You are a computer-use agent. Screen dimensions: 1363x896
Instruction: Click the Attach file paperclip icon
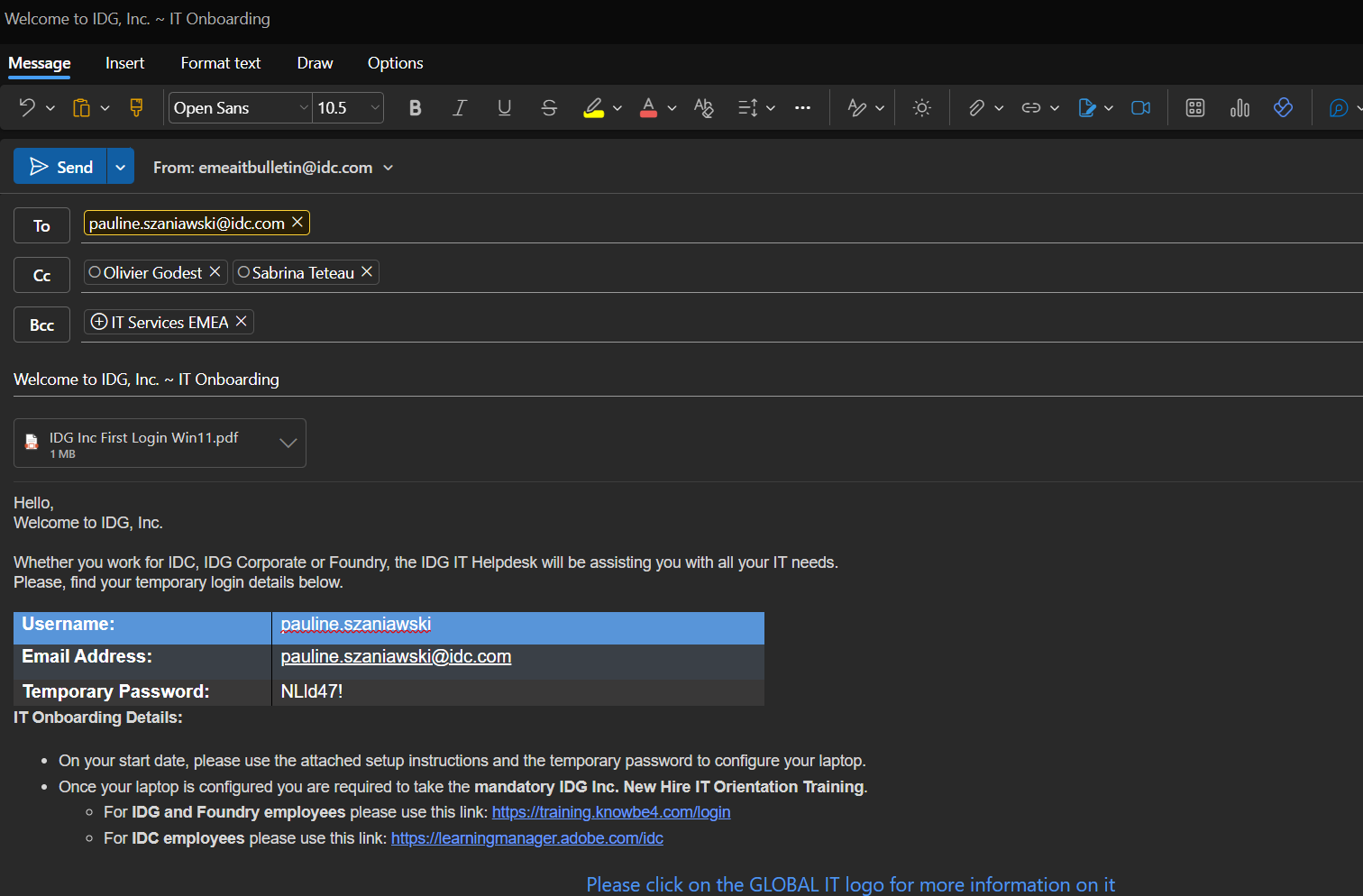click(x=976, y=108)
